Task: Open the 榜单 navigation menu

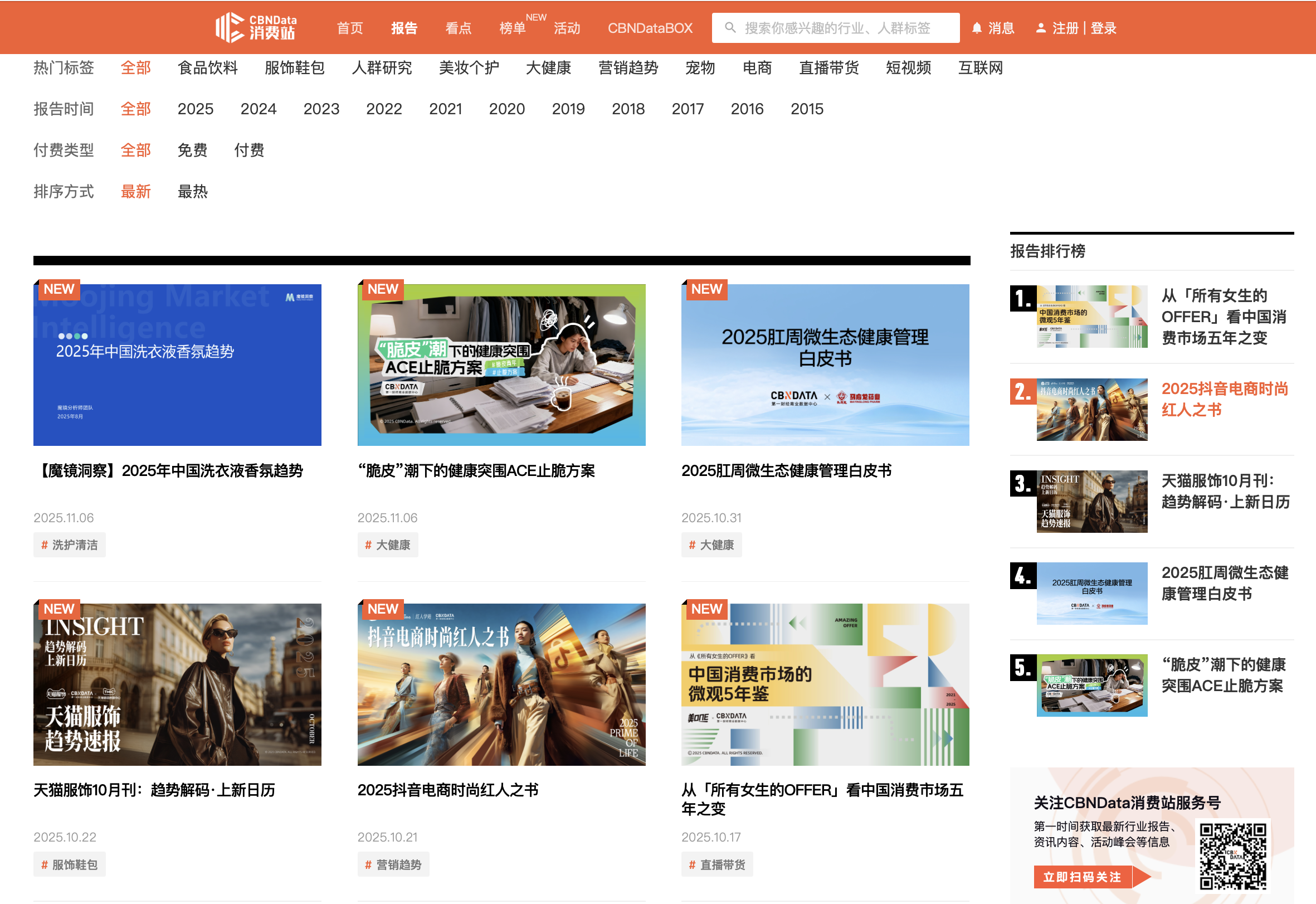Action: pyautogui.click(x=512, y=28)
